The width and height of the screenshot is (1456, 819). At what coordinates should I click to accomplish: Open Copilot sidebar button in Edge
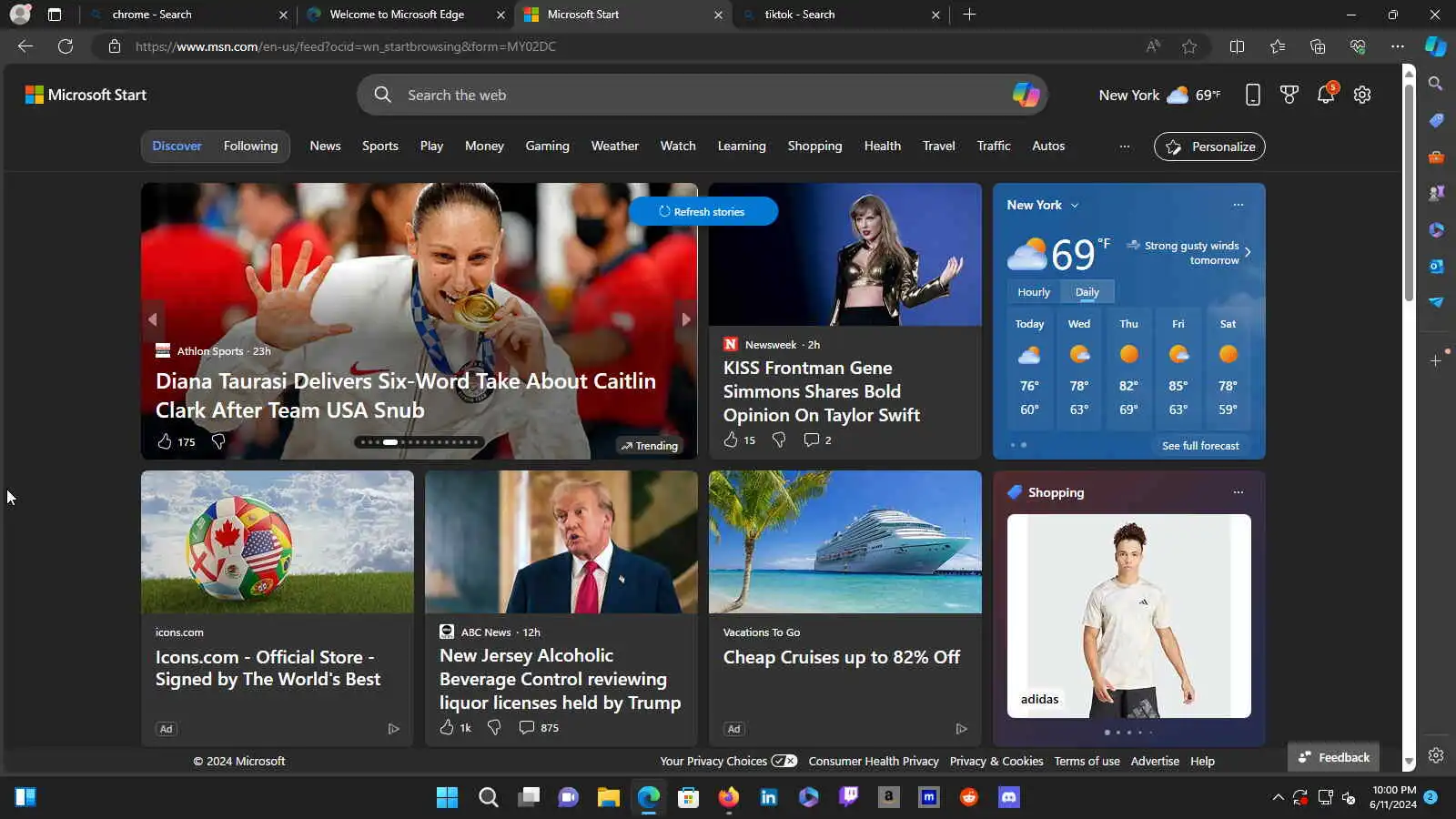pos(1436,46)
